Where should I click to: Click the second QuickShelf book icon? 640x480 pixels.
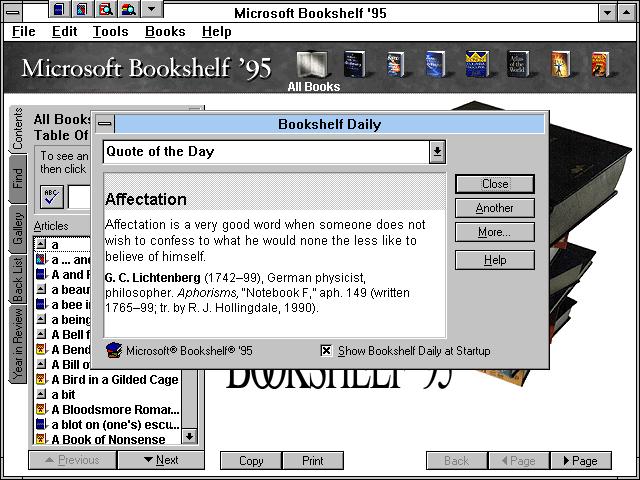tap(82, 9)
